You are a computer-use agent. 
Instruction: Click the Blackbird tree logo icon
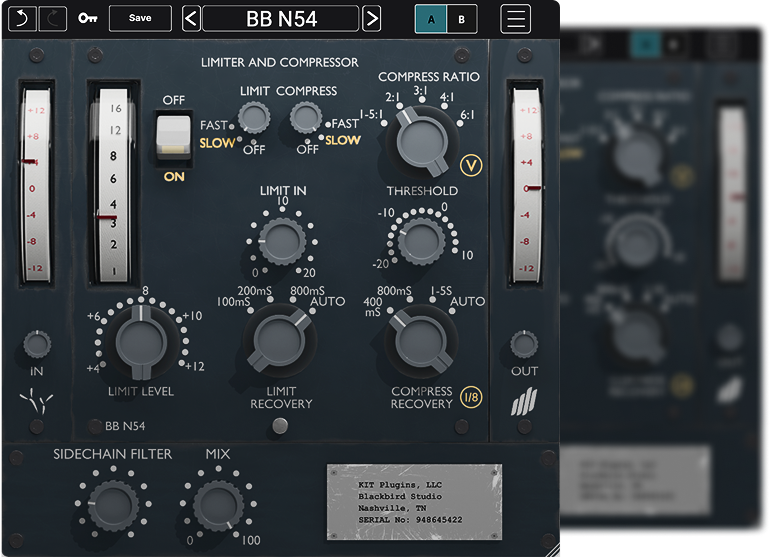[35, 405]
